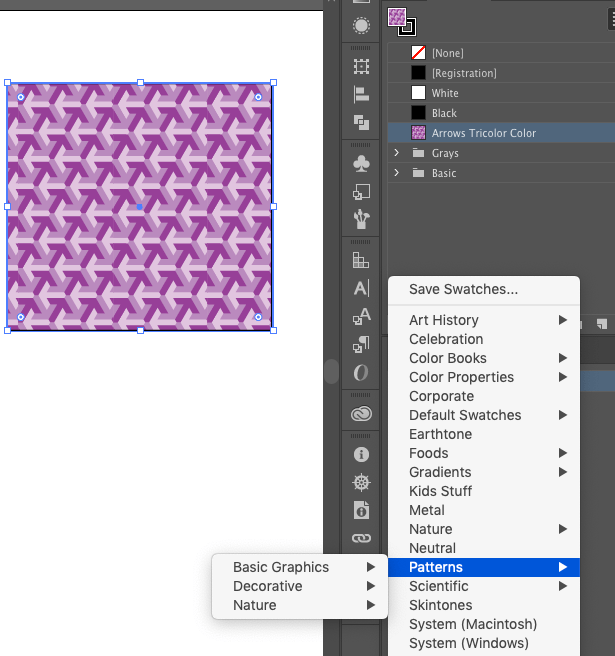Open the OpenType panel icon
The width and height of the screenshot is (615, 656).
[361, 372]
